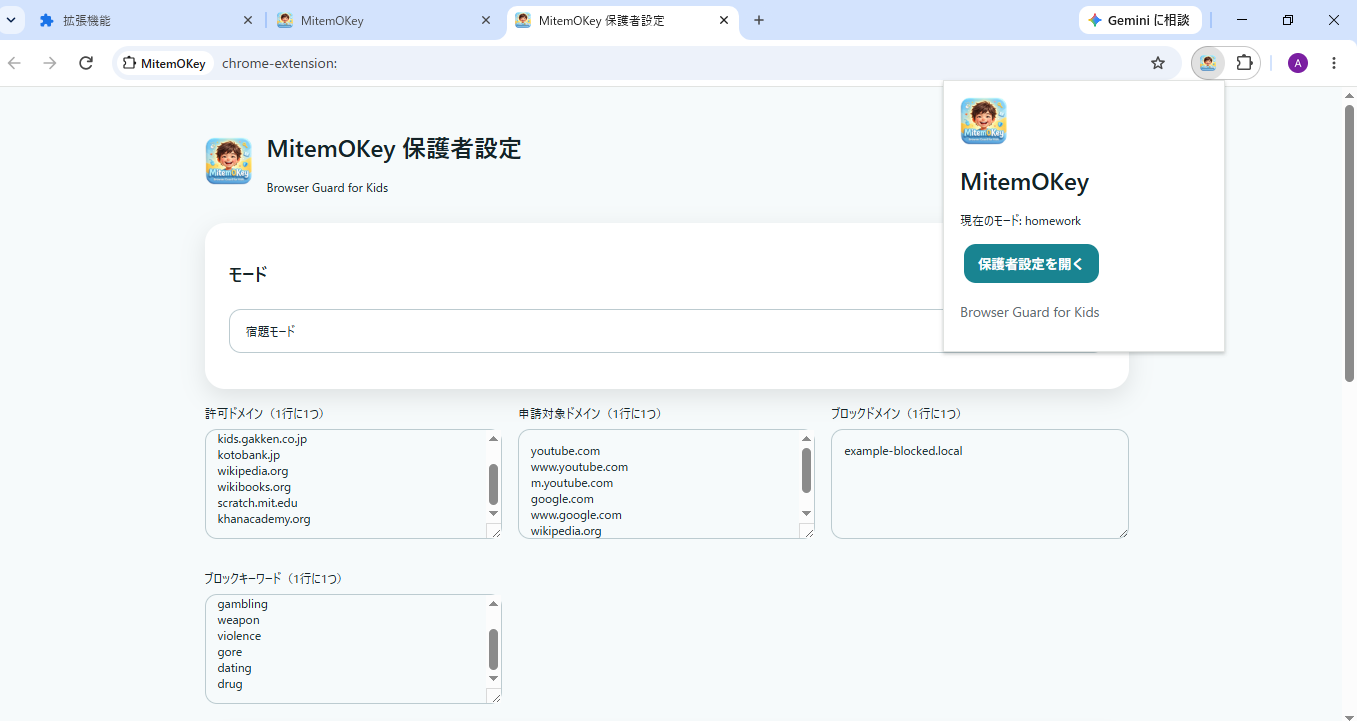This screenshot has height=721, width=1357.
Task: Click the ブロックキーワード textarea resize handle
Action: point(493,696)
